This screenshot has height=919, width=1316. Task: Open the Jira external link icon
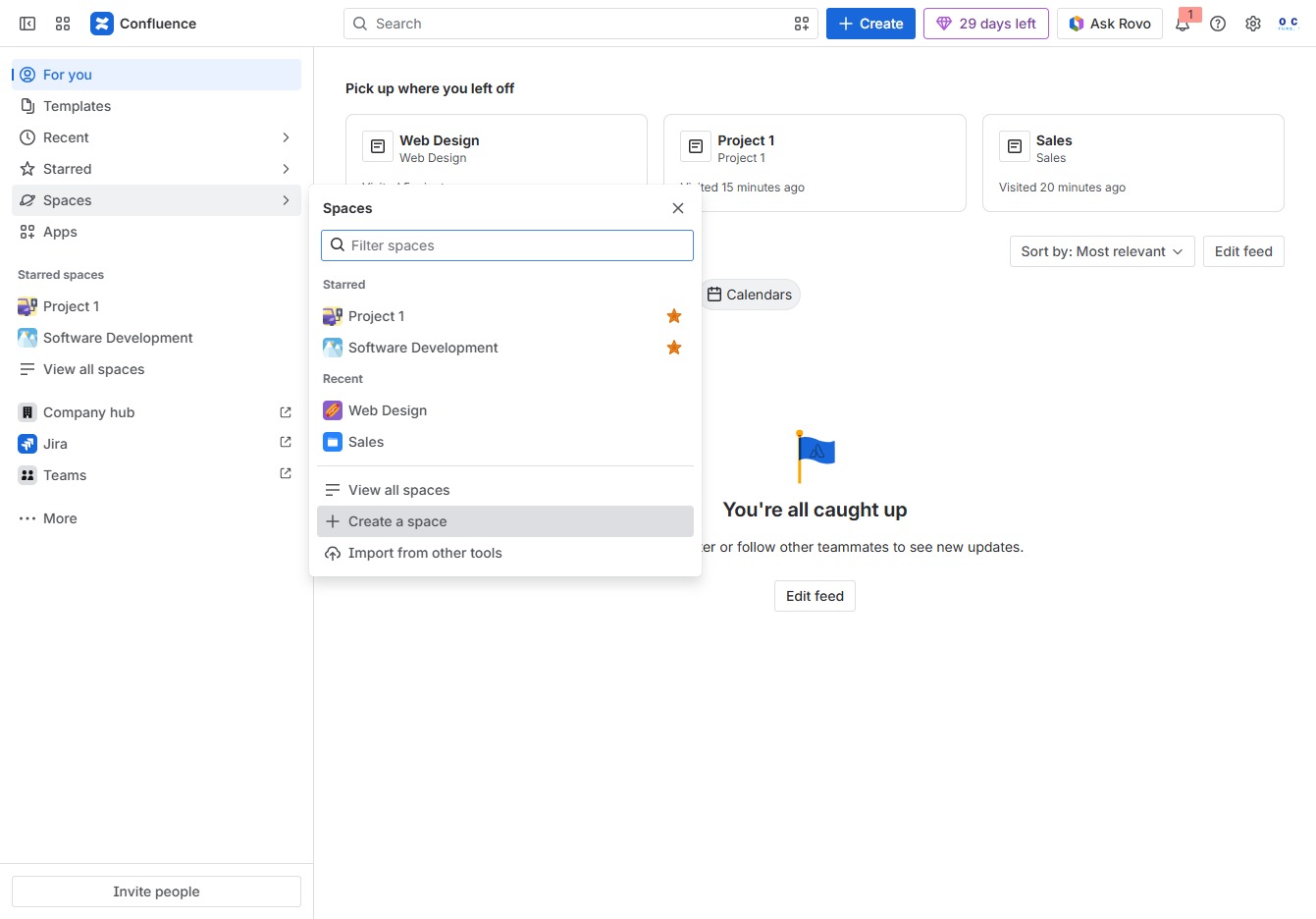(286, 443)
